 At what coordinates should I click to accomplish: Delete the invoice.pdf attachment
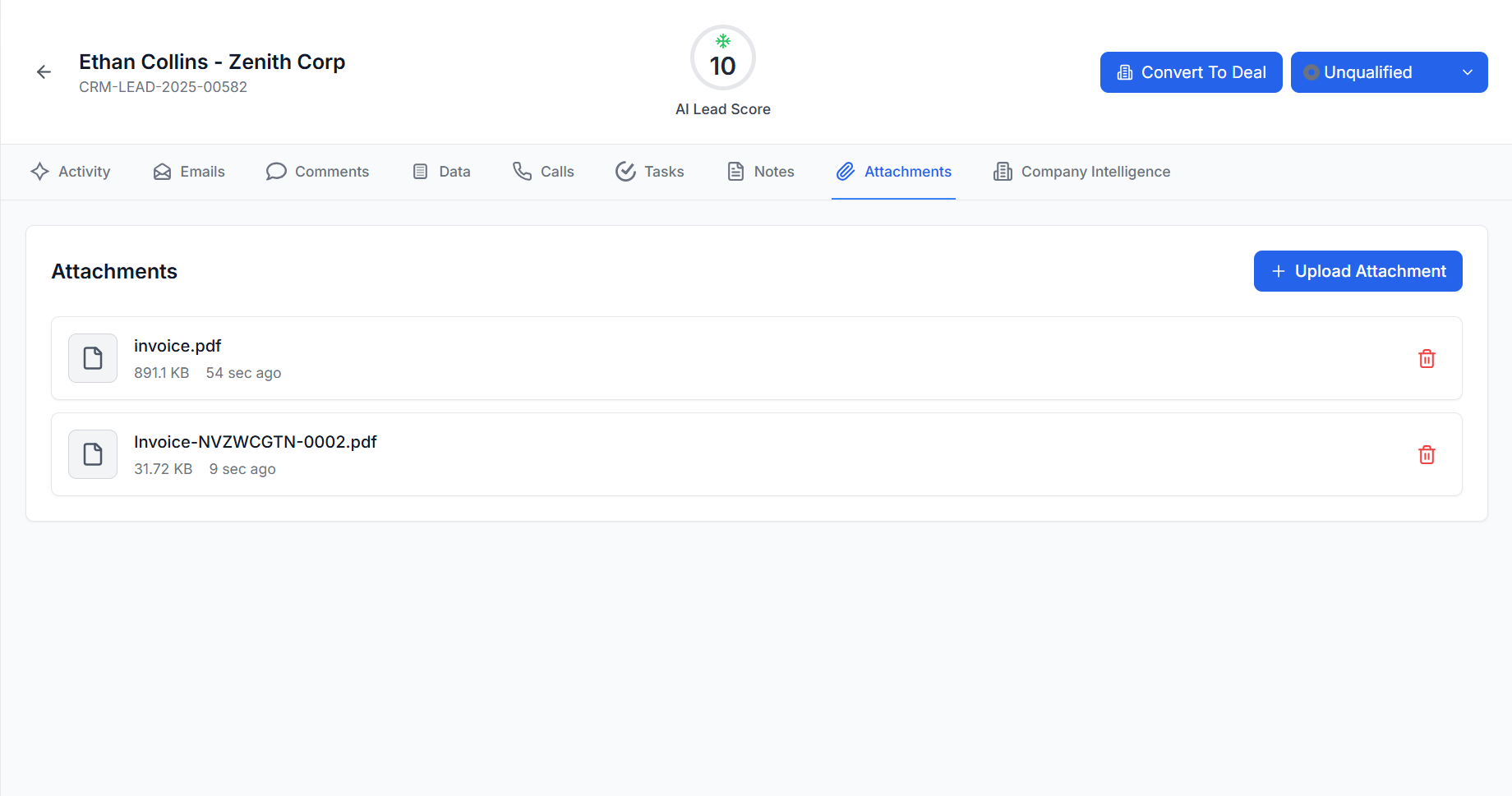(1427, 359)
